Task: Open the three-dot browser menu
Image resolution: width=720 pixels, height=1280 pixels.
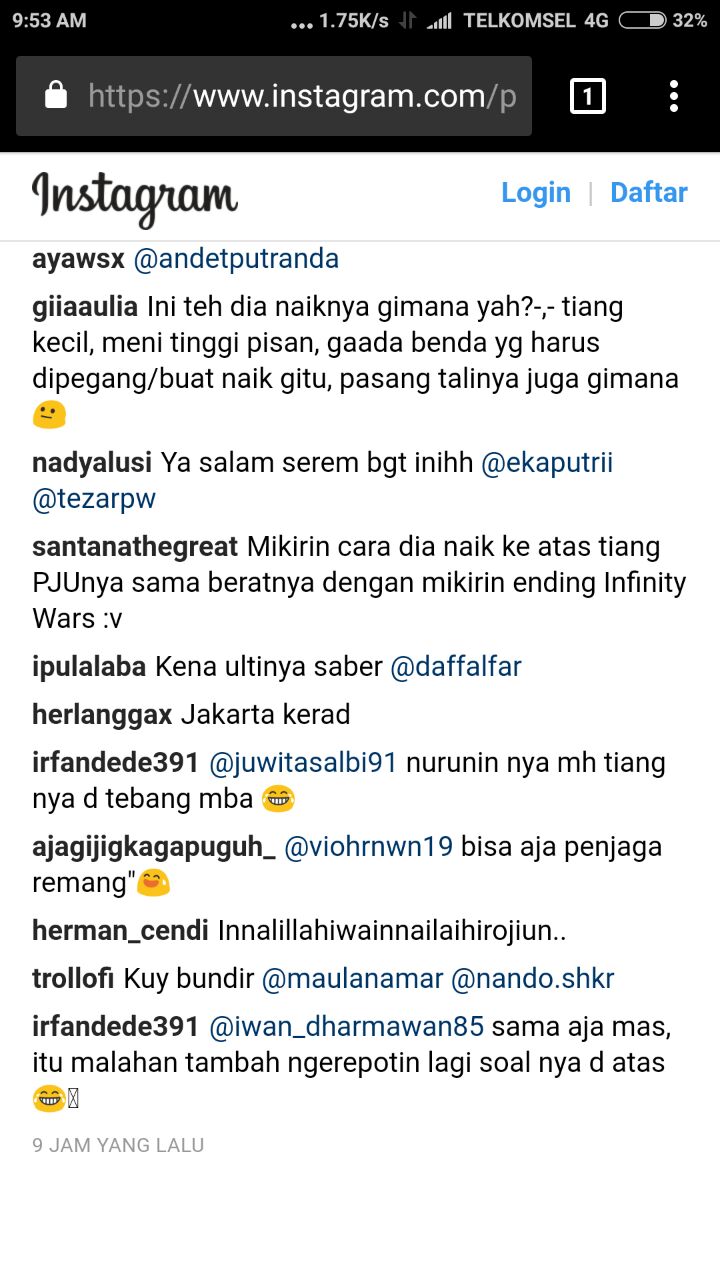Action: click(x=674, y=96)
